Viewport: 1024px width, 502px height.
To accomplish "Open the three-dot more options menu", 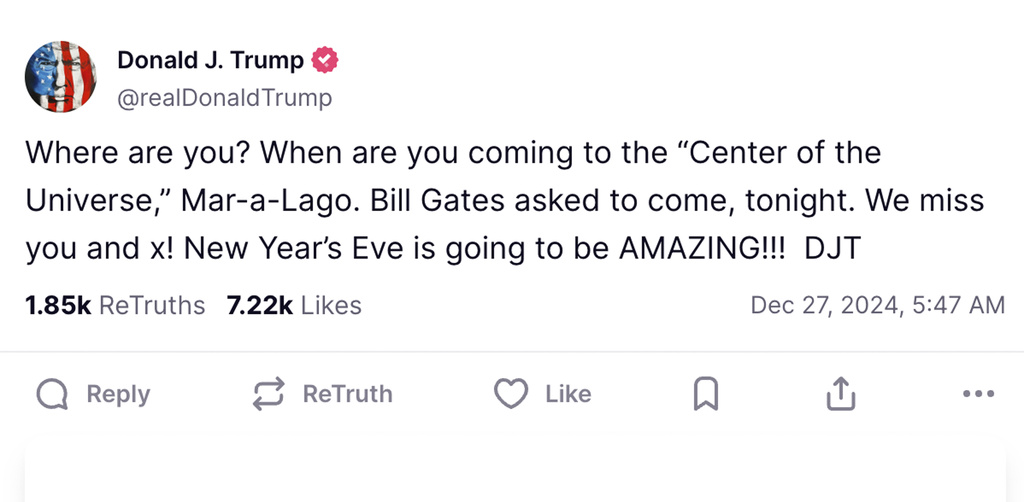I will coord(978,395).
